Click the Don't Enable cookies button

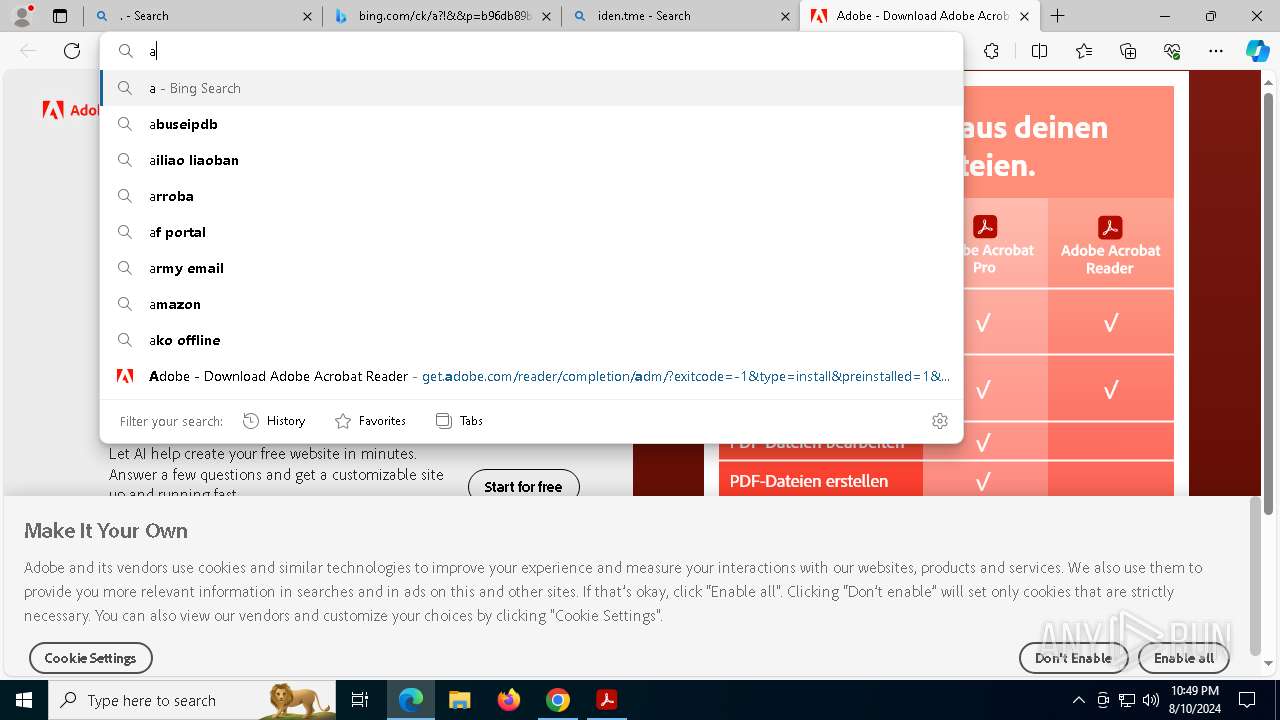[1073, 658]
